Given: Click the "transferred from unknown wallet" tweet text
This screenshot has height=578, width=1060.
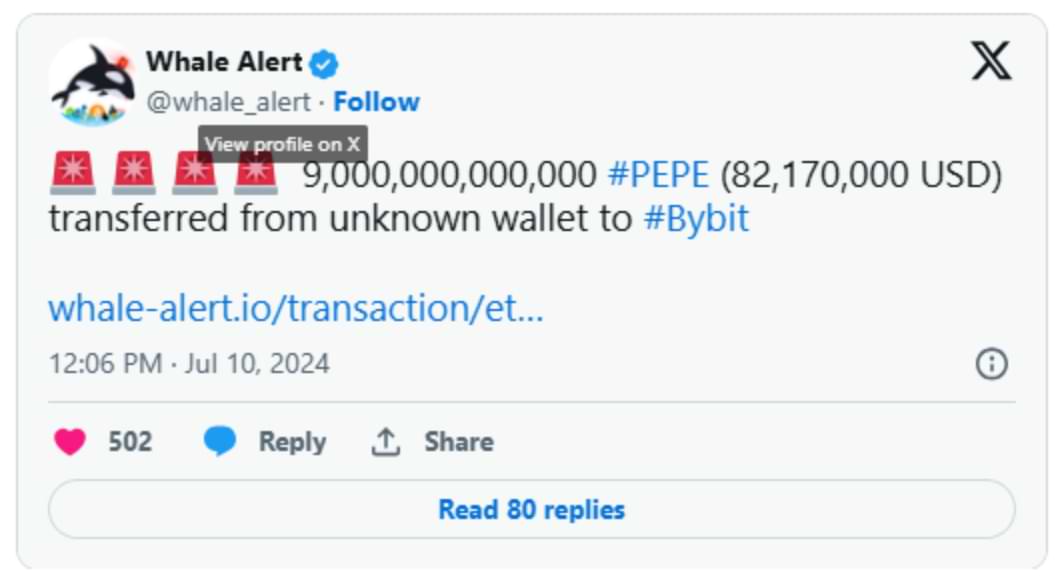Looking at the screenshot, I should [x=340, y=219].
